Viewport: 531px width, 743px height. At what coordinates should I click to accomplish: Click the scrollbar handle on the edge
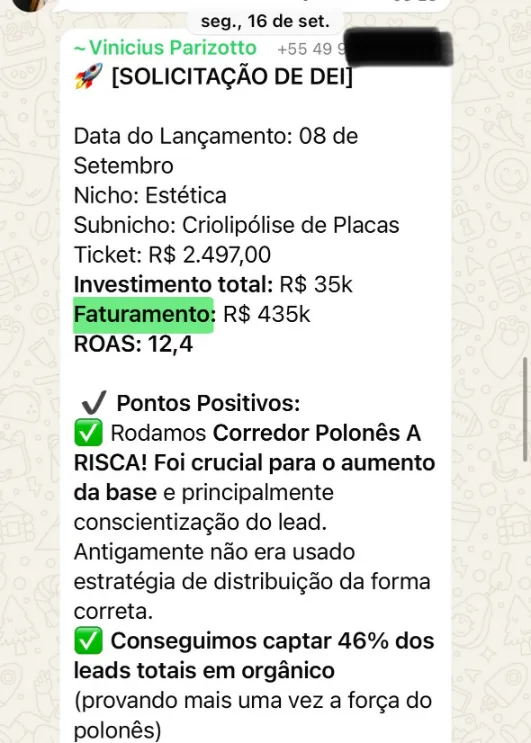[x=525, y=409]
